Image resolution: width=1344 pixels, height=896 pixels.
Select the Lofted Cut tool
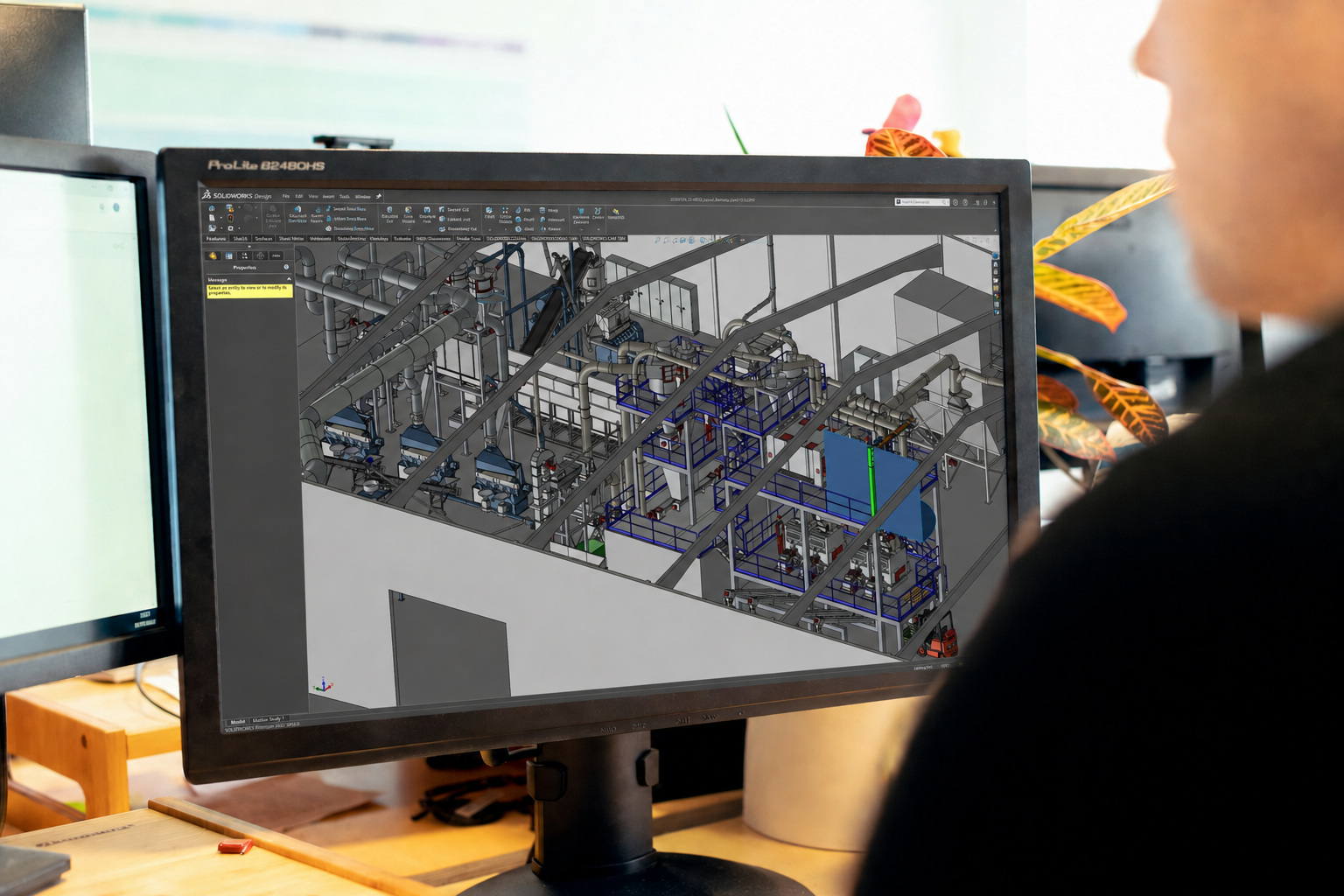click(454, 219)
